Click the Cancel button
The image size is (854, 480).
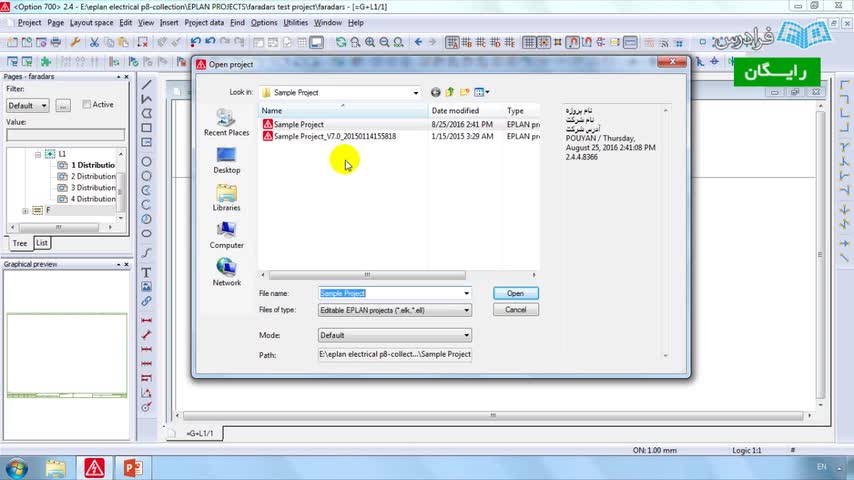coord(515,309)
